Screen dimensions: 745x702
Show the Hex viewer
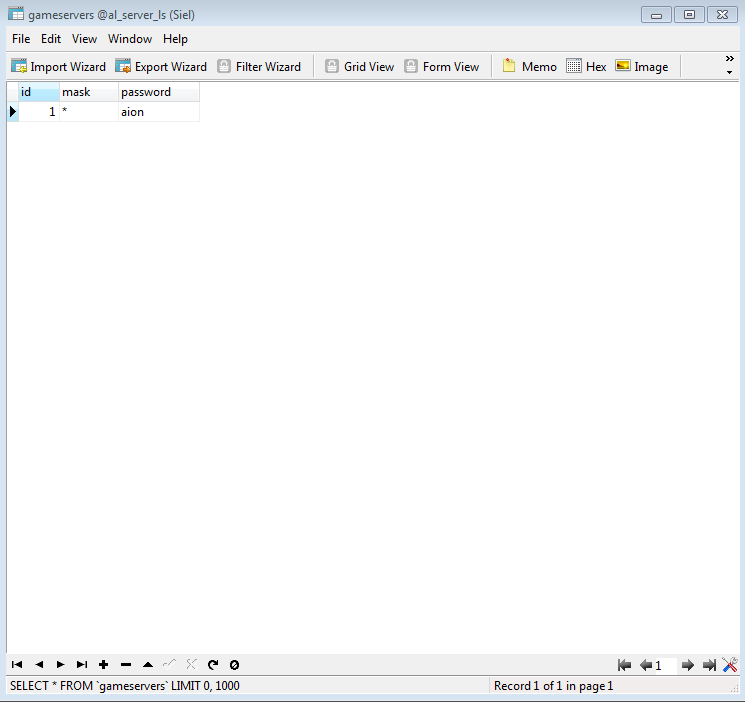(x=586, y=67)
